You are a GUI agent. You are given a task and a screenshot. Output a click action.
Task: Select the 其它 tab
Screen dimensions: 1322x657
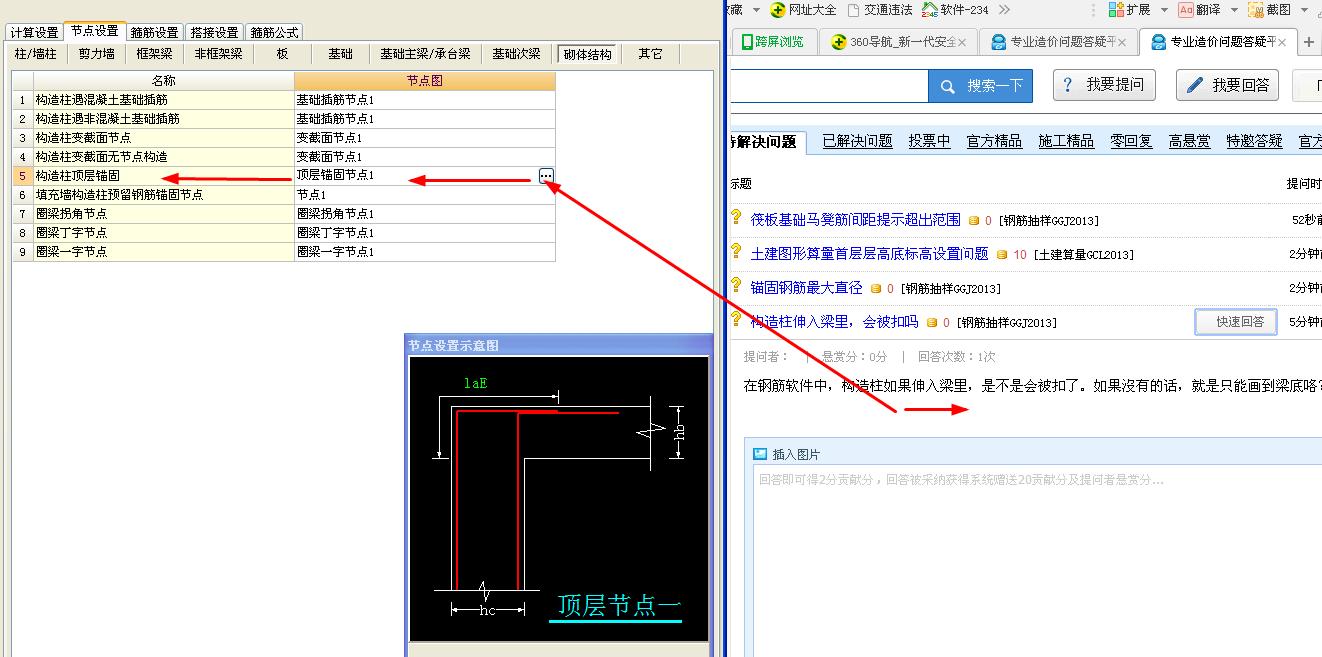(x=651, y=54)
